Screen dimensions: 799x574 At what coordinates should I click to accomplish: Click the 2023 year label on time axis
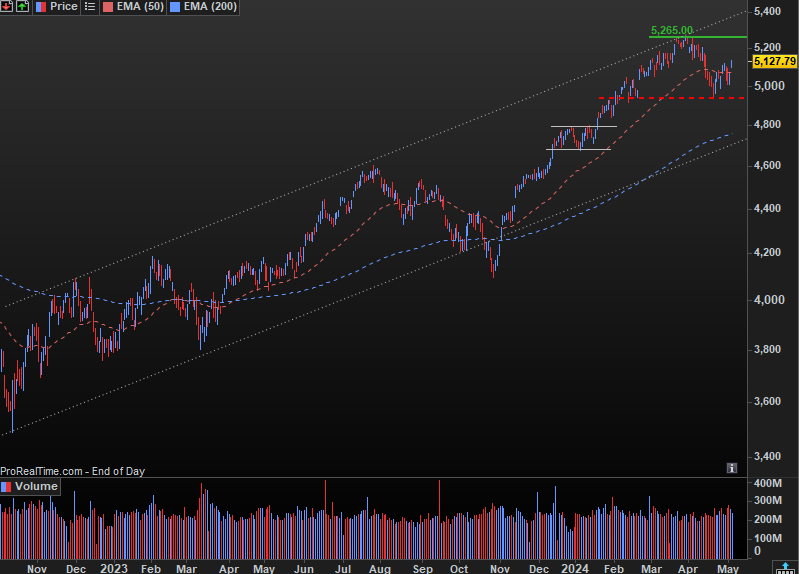click(114, 568)
